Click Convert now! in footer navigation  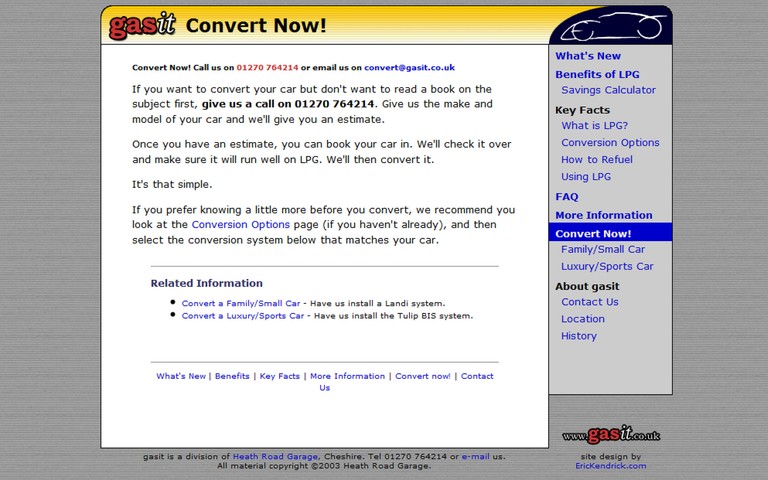[x=423, y=376]
